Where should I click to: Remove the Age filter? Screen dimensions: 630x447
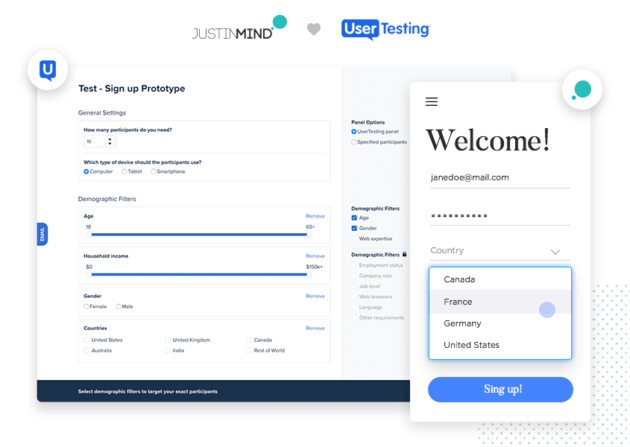(315, 216)
